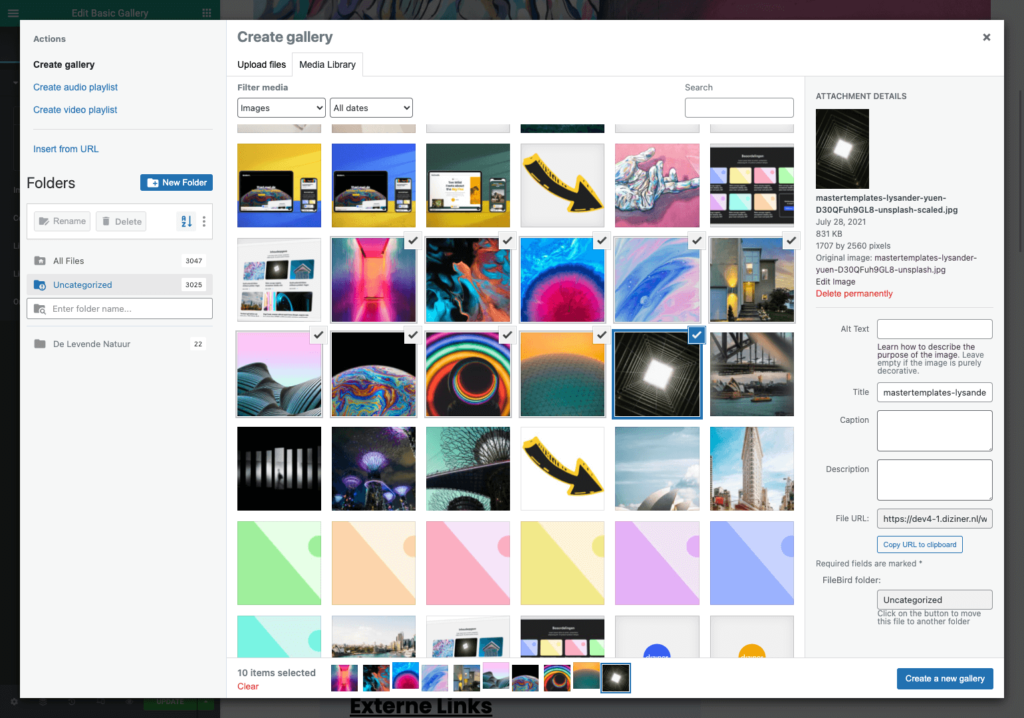Switch to the Upload files tab

(x=261, y=65)
